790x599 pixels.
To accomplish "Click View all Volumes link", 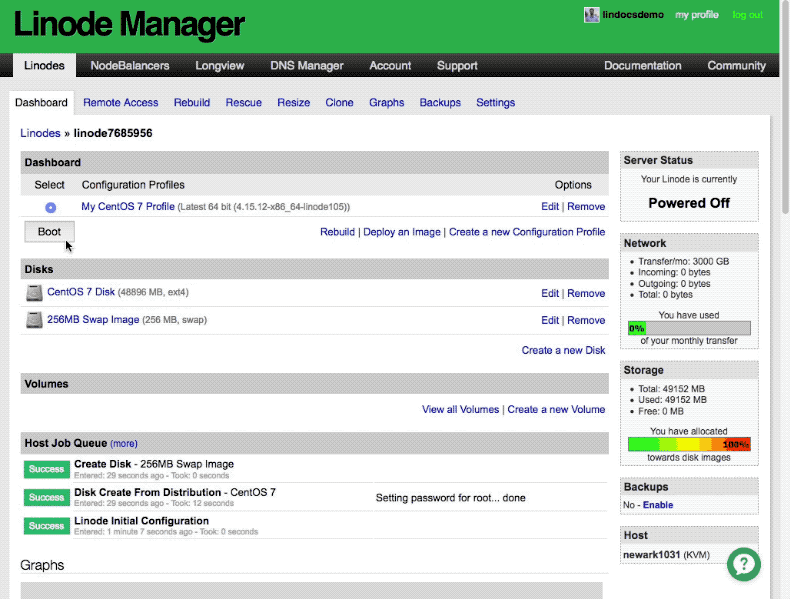I will 460,409.
